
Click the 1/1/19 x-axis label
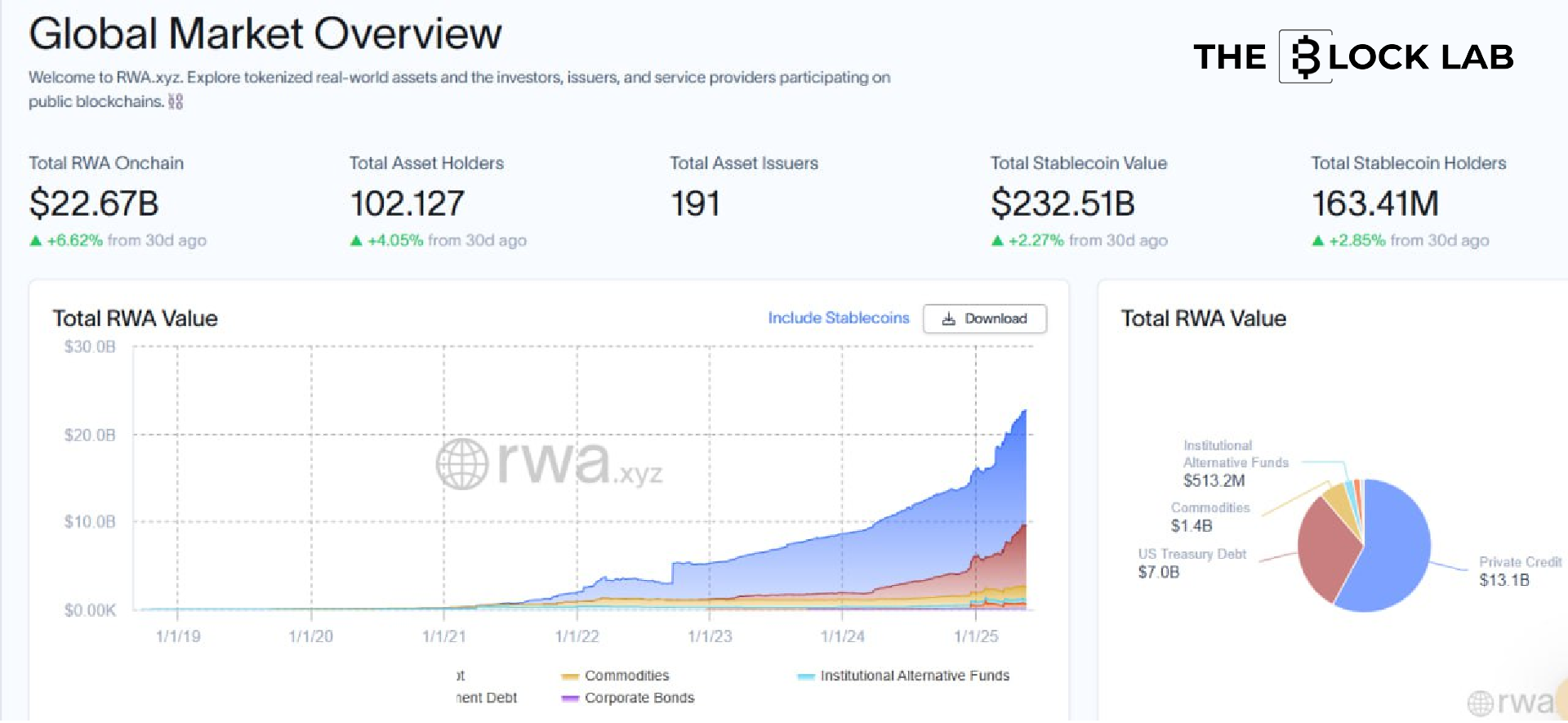click(x=178, y=636)
